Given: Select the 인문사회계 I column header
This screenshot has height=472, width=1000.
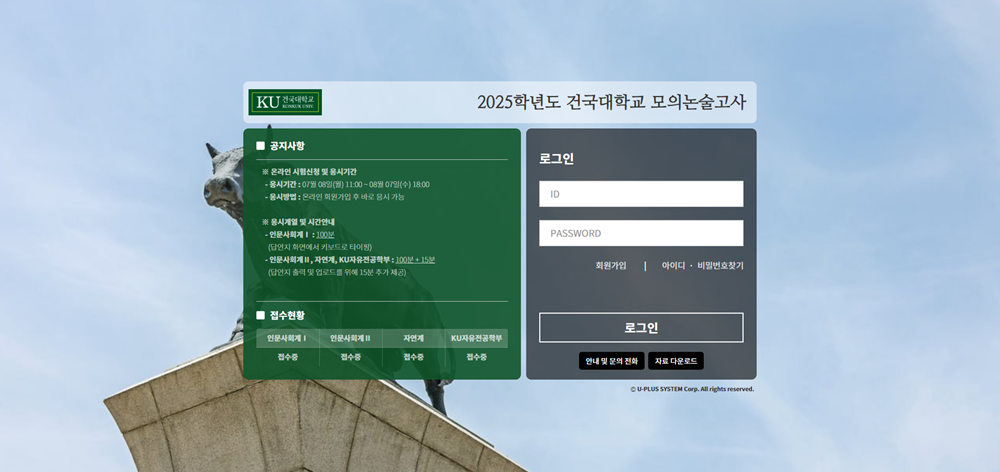Looking at the screenshot, I should [287, 338].
